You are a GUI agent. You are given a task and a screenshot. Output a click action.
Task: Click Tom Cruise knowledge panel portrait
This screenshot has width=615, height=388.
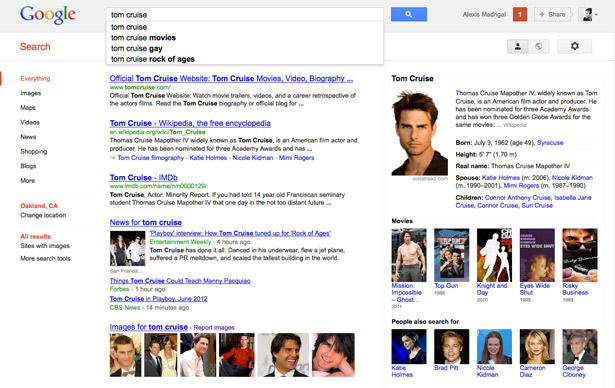coord(420,133)
